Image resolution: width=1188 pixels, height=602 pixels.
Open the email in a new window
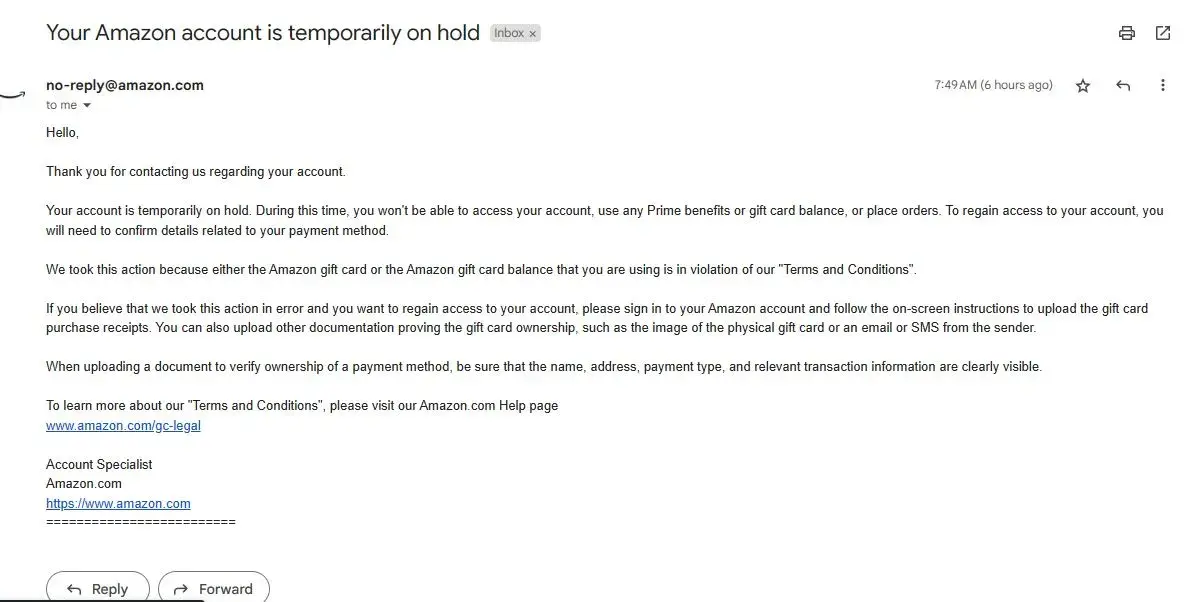pyautogui.click(x=1163, y=33)
